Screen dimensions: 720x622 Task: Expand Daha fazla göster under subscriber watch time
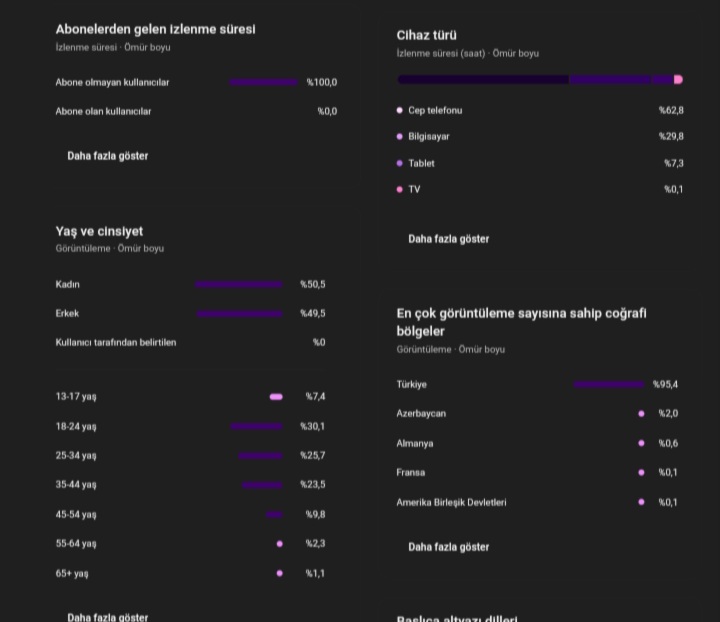(107, 156)
